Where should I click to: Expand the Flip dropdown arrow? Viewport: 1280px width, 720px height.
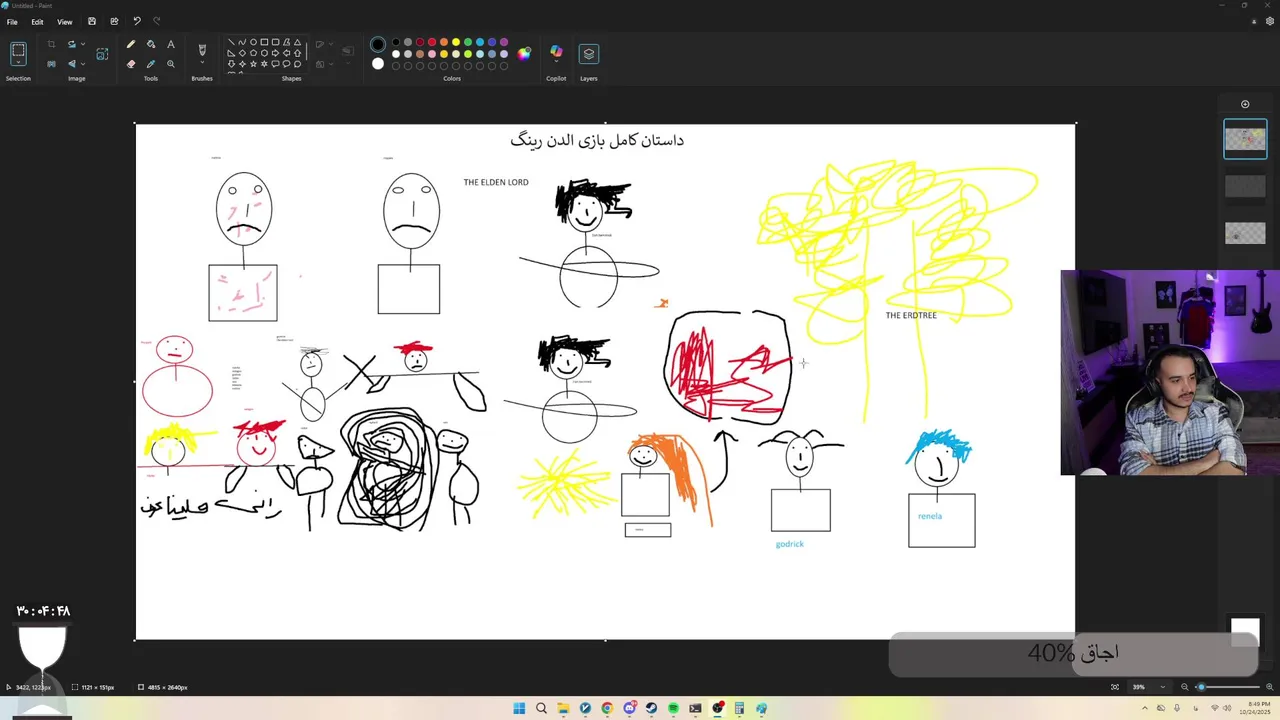82,64
